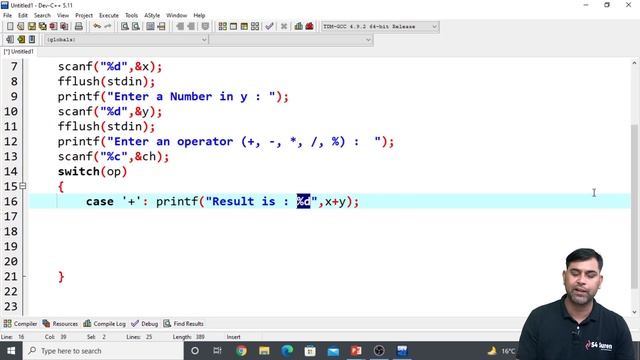Open OBS Studio from the taskbar
The width and height of the screenshot is (640, 360).
pos(379,351)
